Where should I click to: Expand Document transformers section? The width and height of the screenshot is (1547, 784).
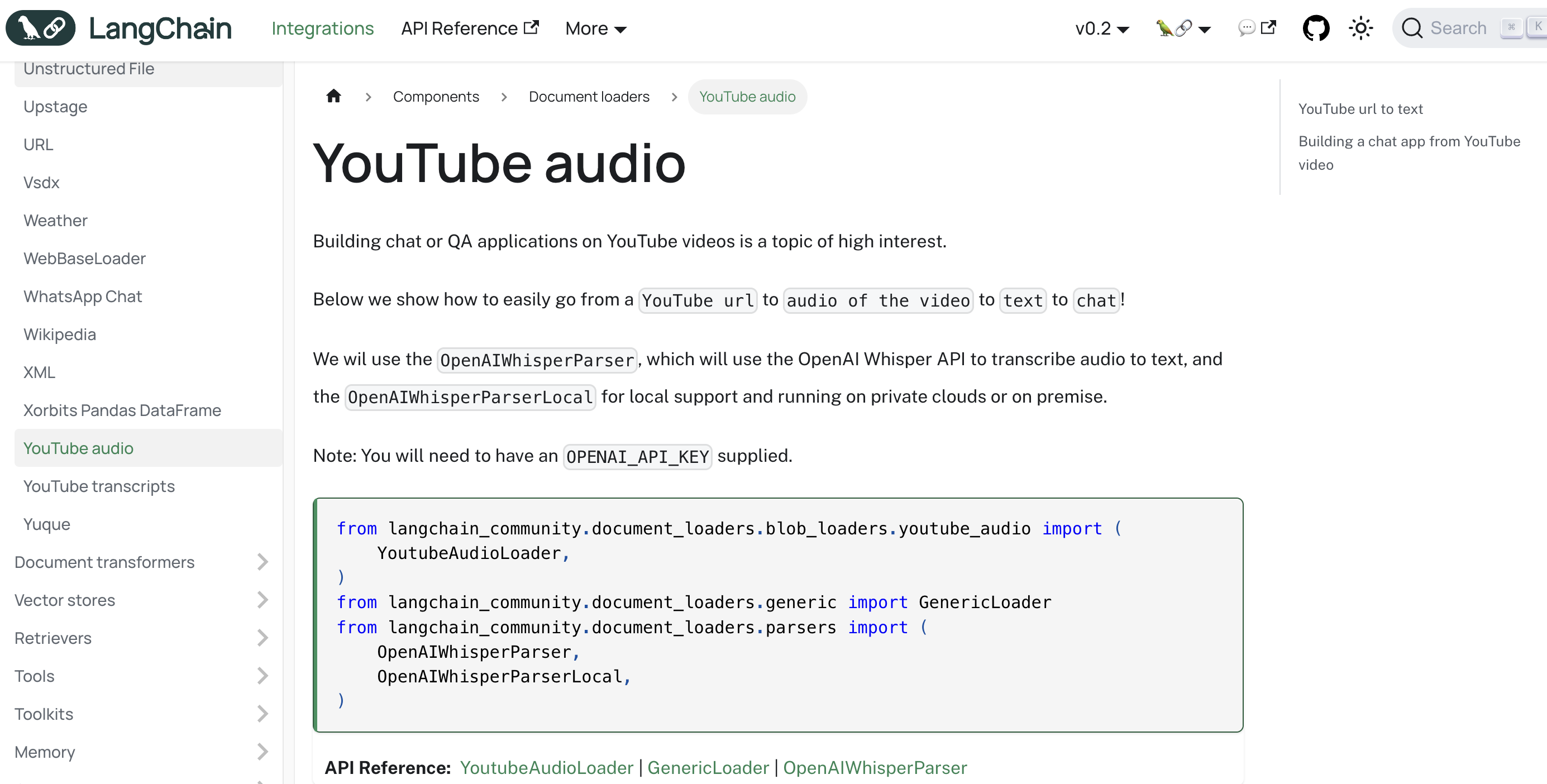click(x=262, y=562)
